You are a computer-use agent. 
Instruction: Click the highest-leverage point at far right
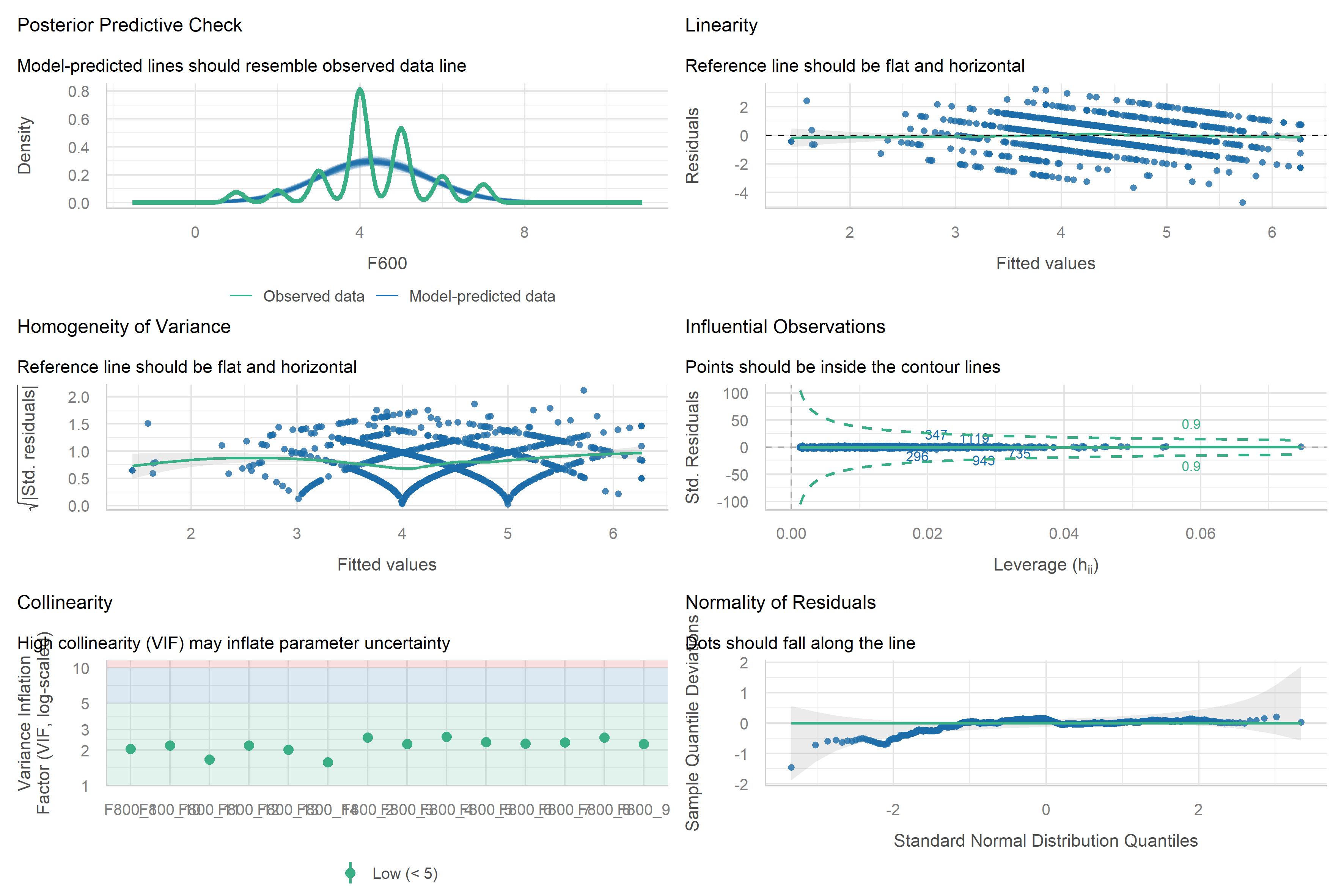click(1301, 447)
